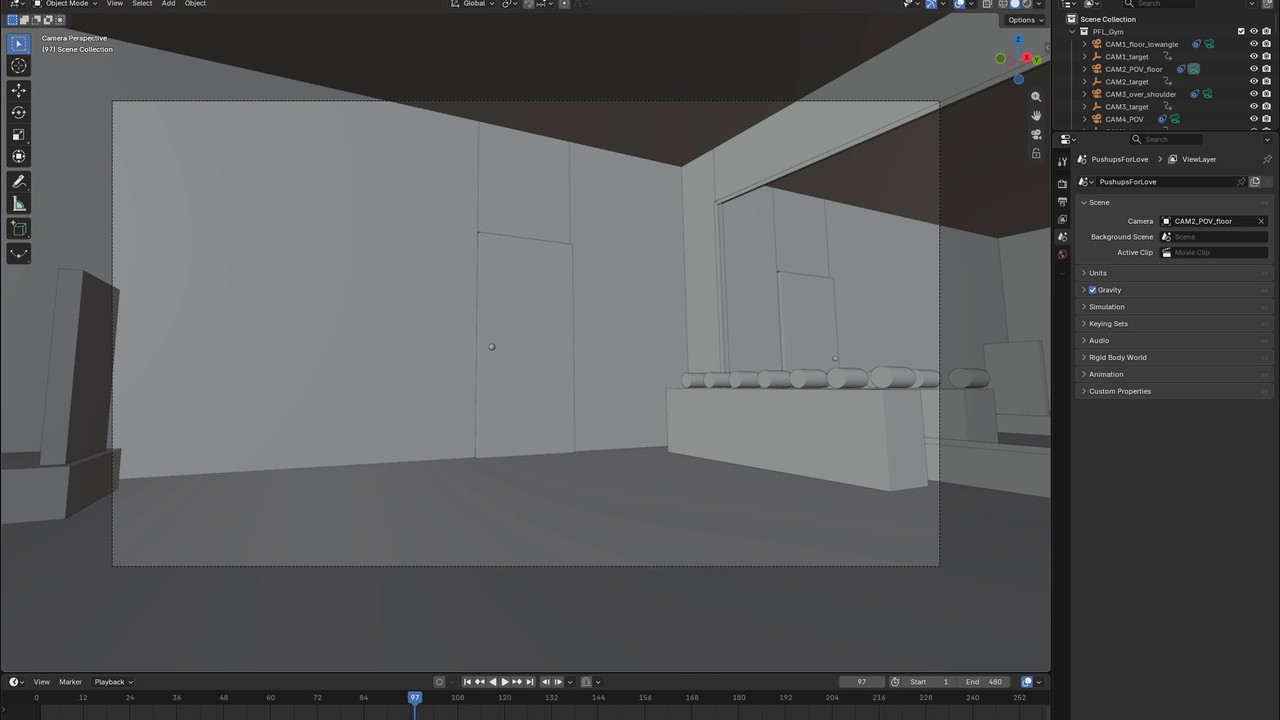Image resolution: width=1280 pixels, height=720 pixels.
Task: Jump to the timeline start frame
Action: coord(467,682)
